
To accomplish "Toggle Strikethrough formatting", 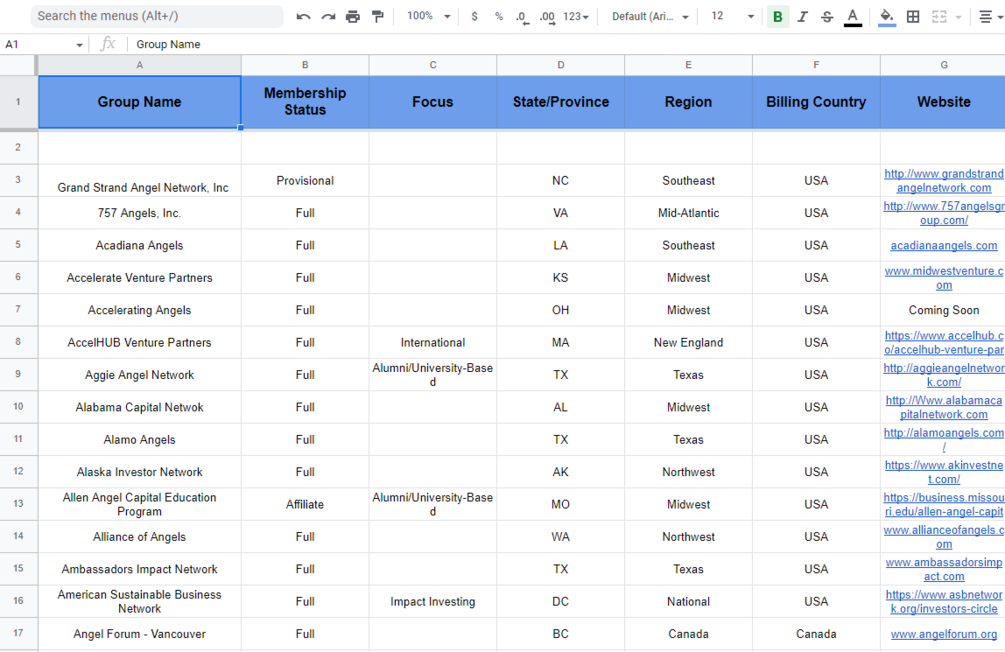I will (827, 17).
